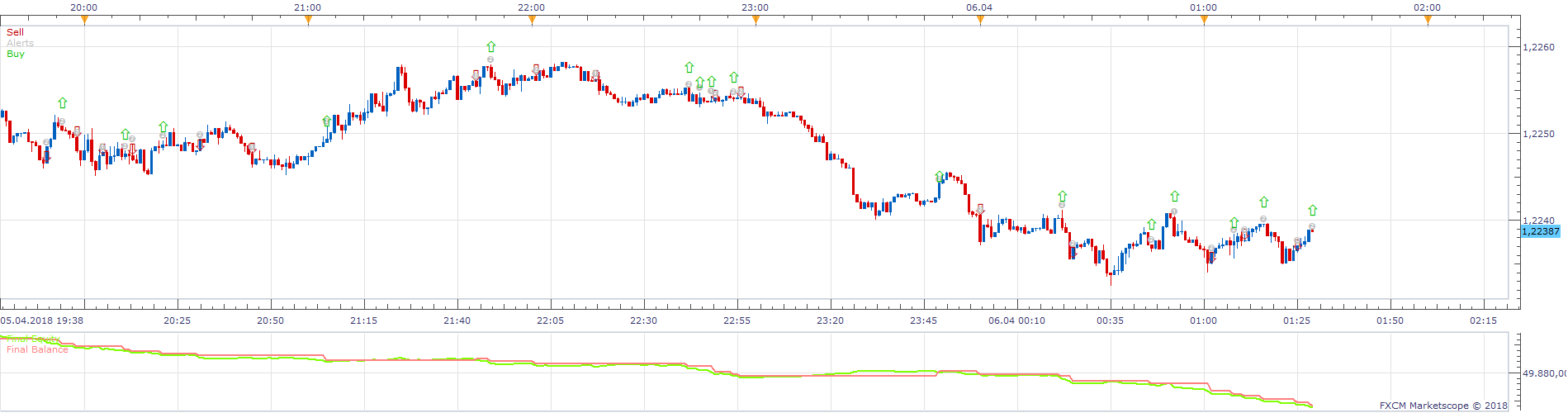Click the 01:25 time axis label
This screenshot has width=1568, height=413.
click(1296, 320)
